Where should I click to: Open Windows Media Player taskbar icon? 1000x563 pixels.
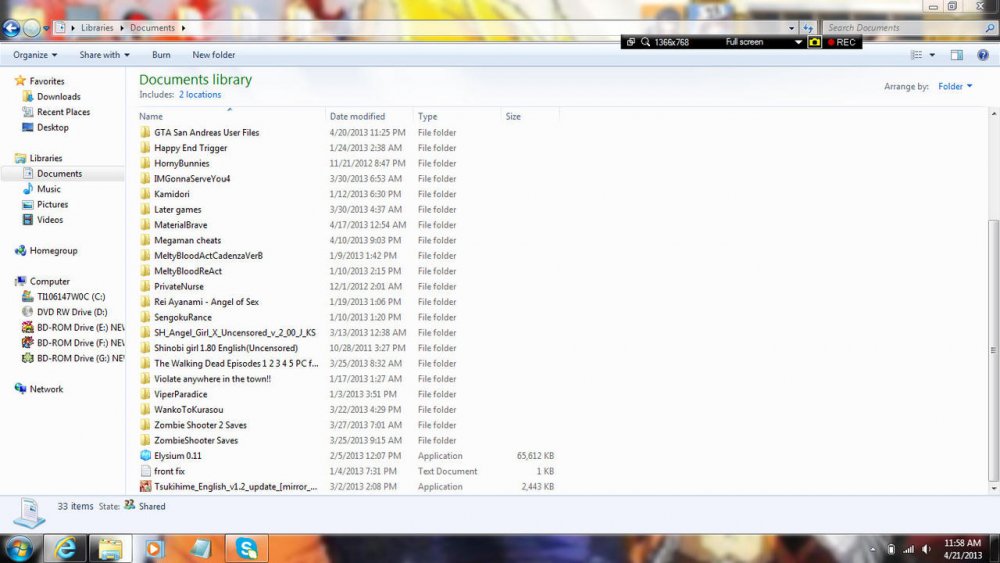click(x=154, y=548)
